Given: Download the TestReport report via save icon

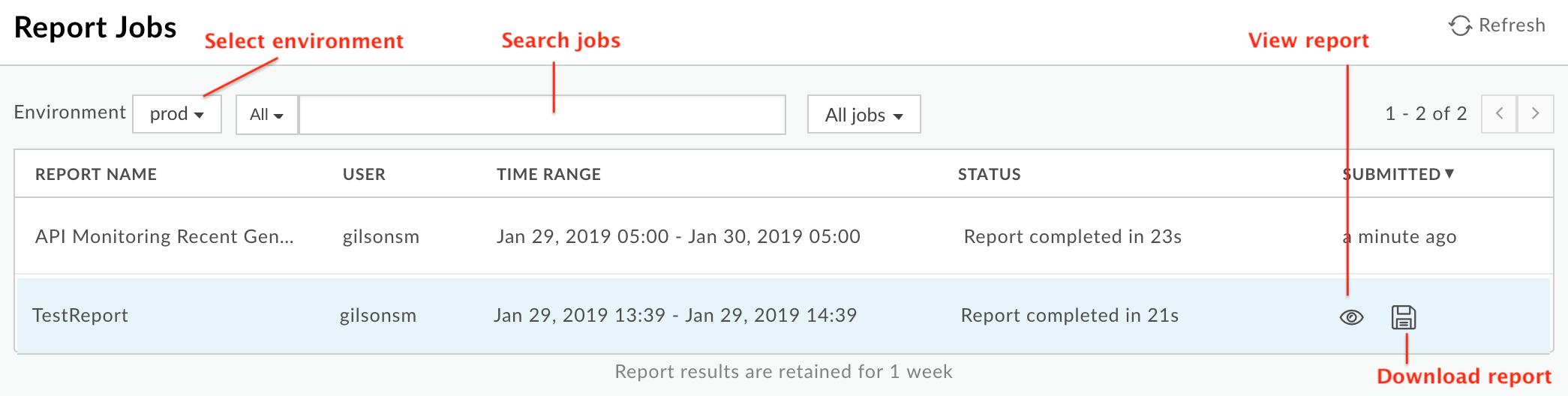Looking at the screenshot, I should tap(1403, 317).
